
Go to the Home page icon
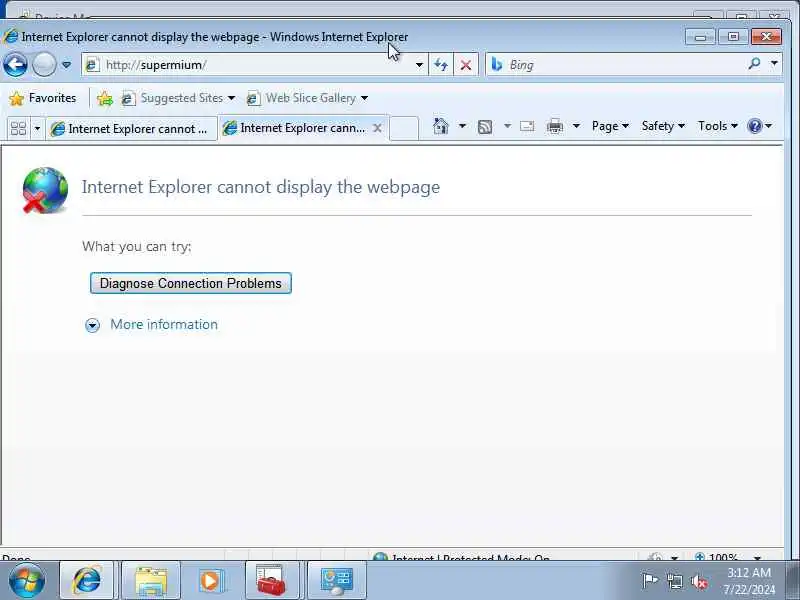441,126
